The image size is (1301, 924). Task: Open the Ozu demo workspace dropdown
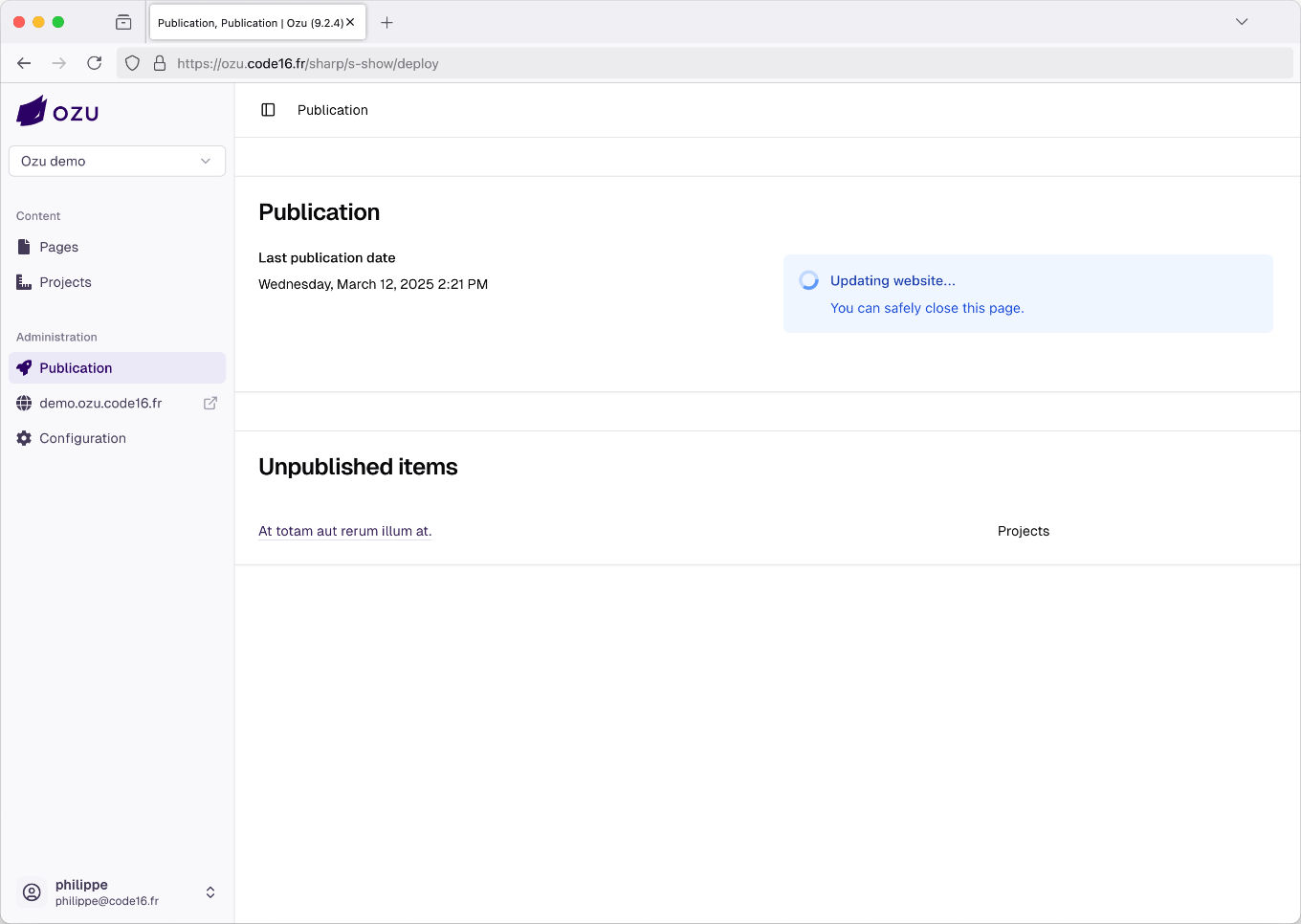(x=117, y=161)
